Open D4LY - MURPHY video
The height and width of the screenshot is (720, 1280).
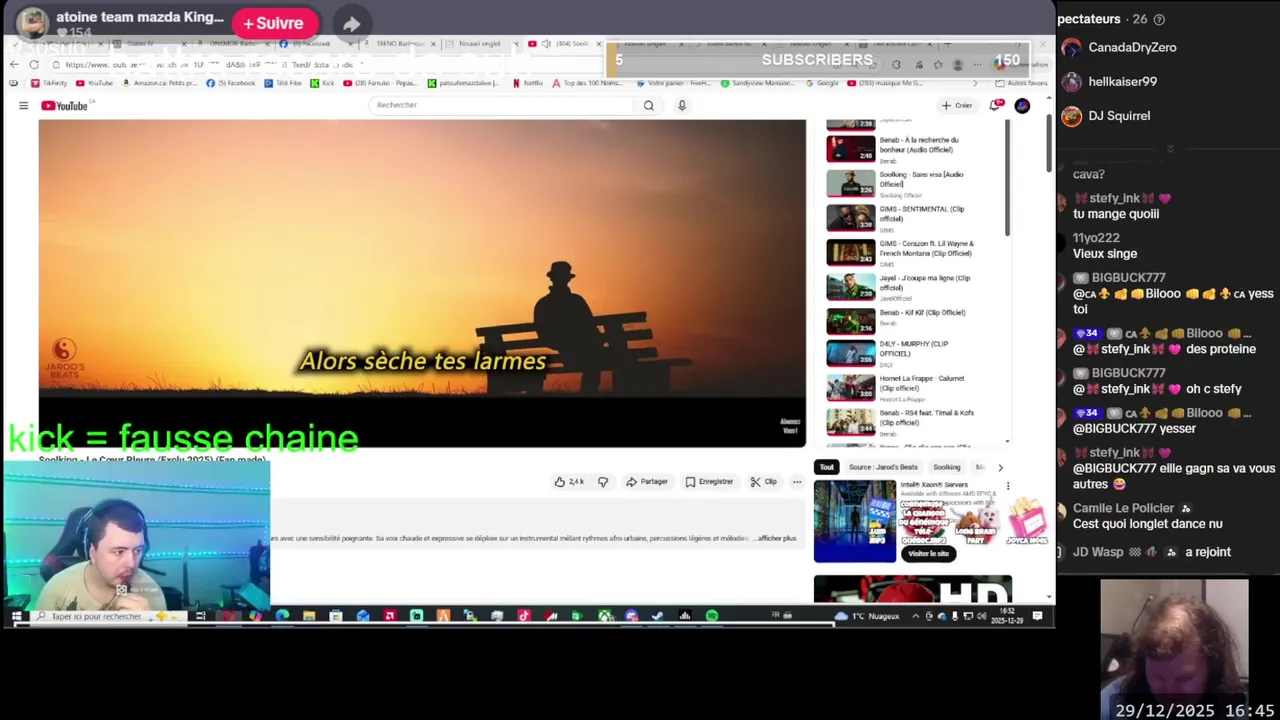pyautogui.click(x=900, y=353)
